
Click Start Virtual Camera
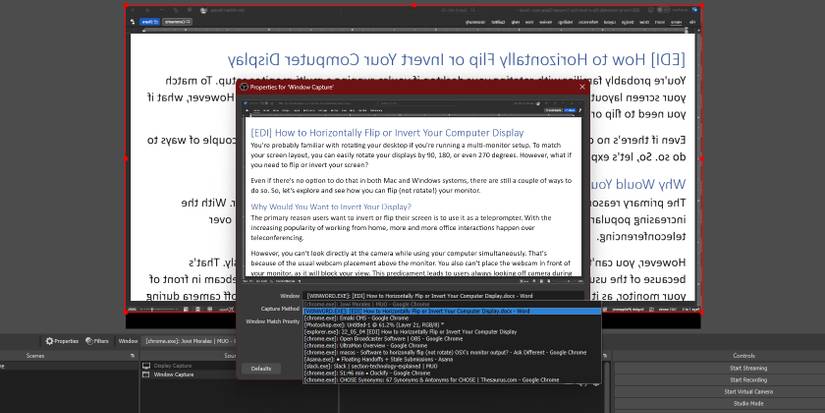pyautogui.click(x=748, y=392)
